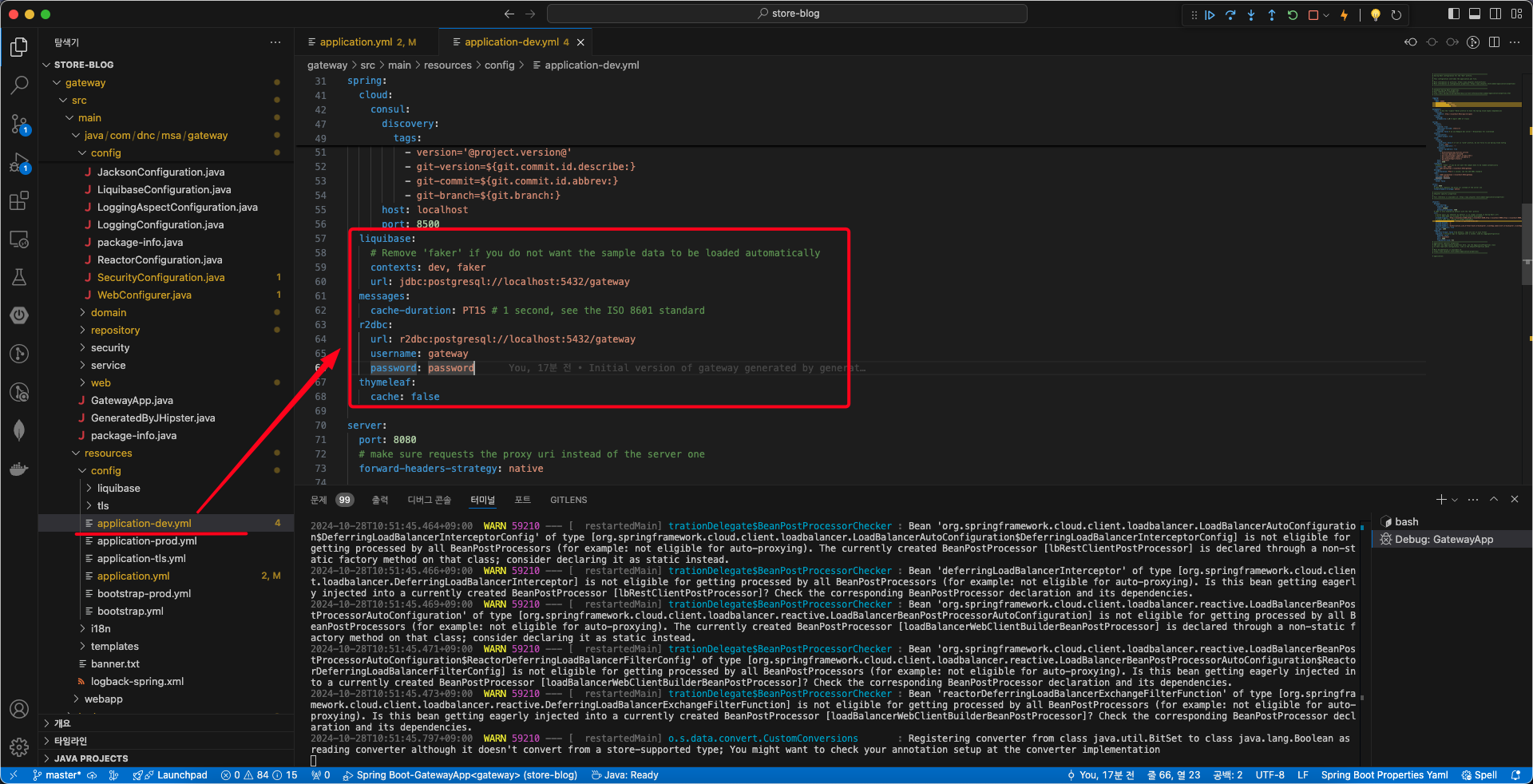Open the Extensions view
The image size is (1533, 784).
[x=19, y=200]
